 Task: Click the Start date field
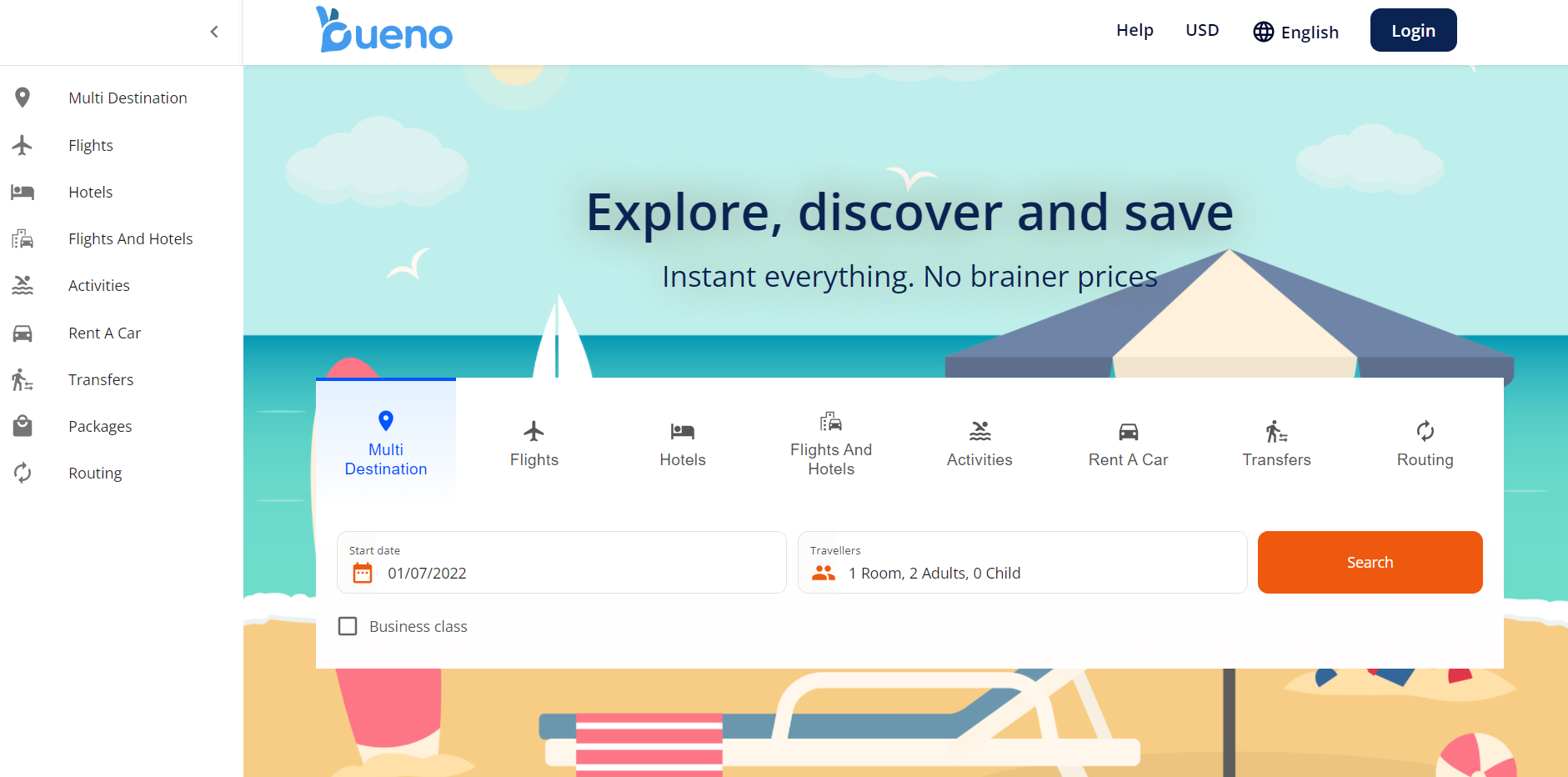coord(561,563)
